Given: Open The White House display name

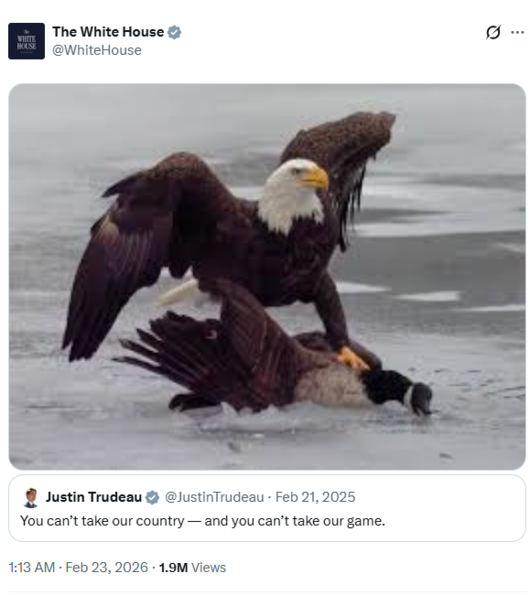Looking at the screenshot, I should [108, 32].
